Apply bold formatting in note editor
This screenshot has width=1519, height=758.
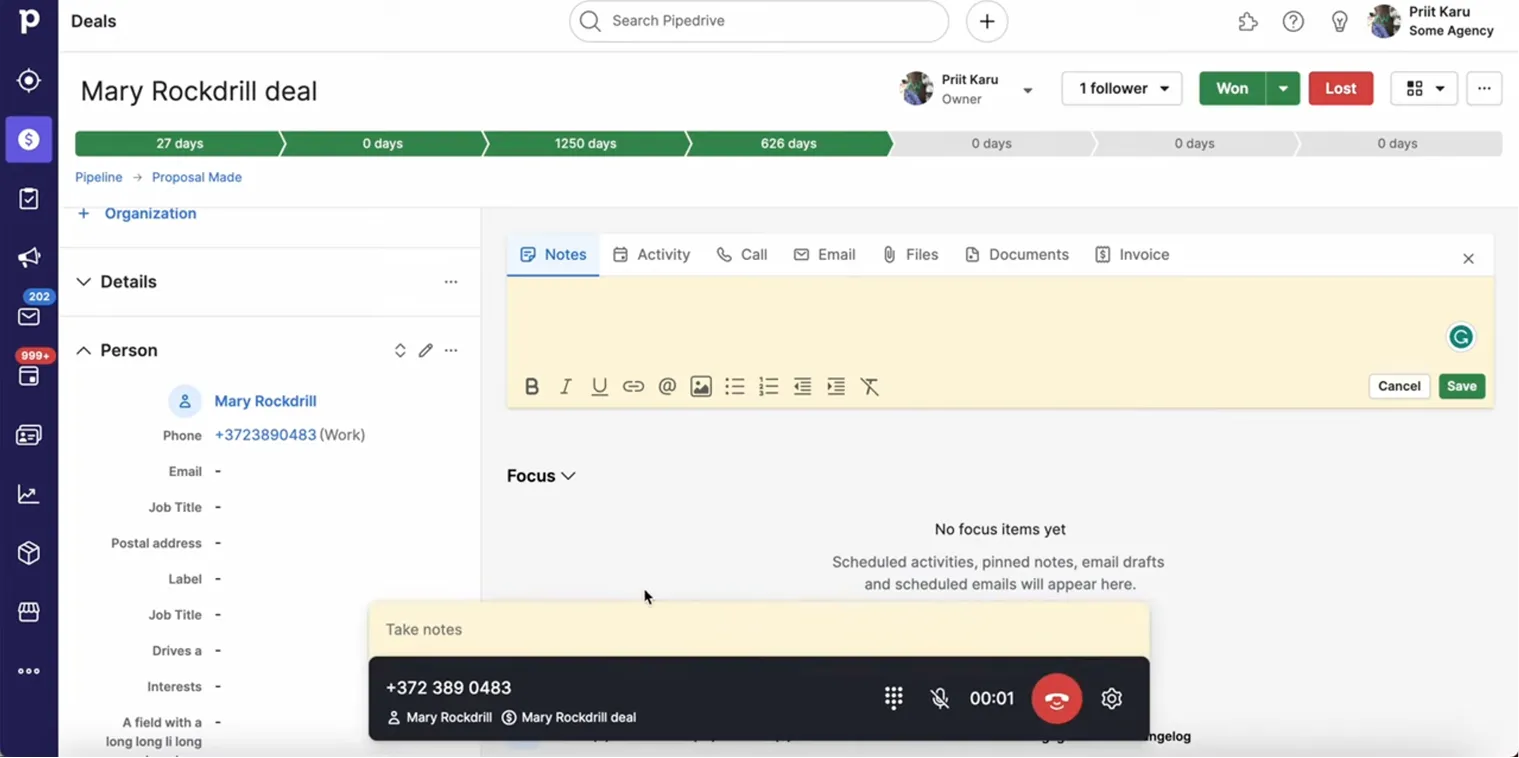532,387
